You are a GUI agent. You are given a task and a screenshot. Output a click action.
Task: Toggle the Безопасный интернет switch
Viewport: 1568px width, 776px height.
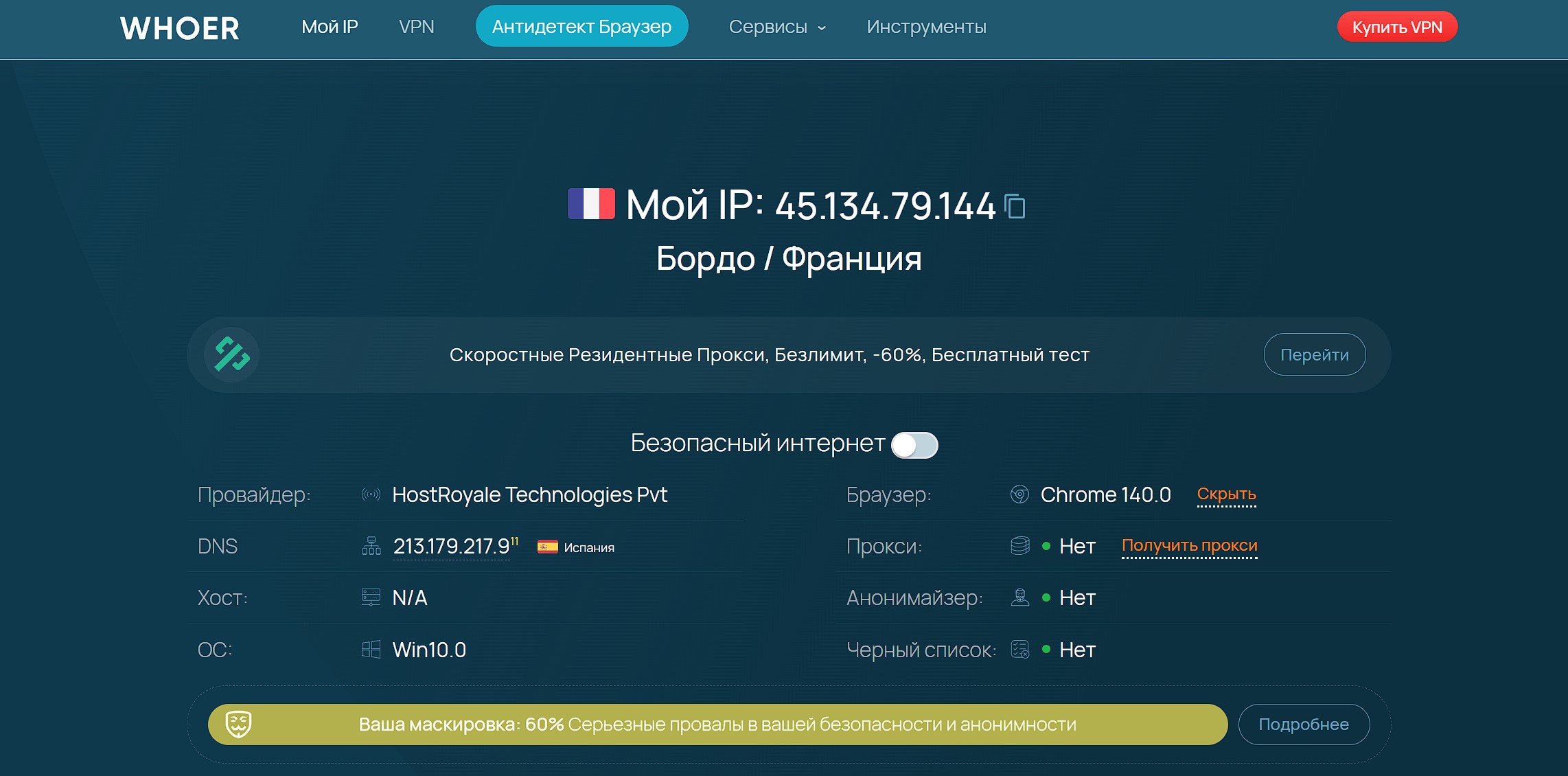916,445
